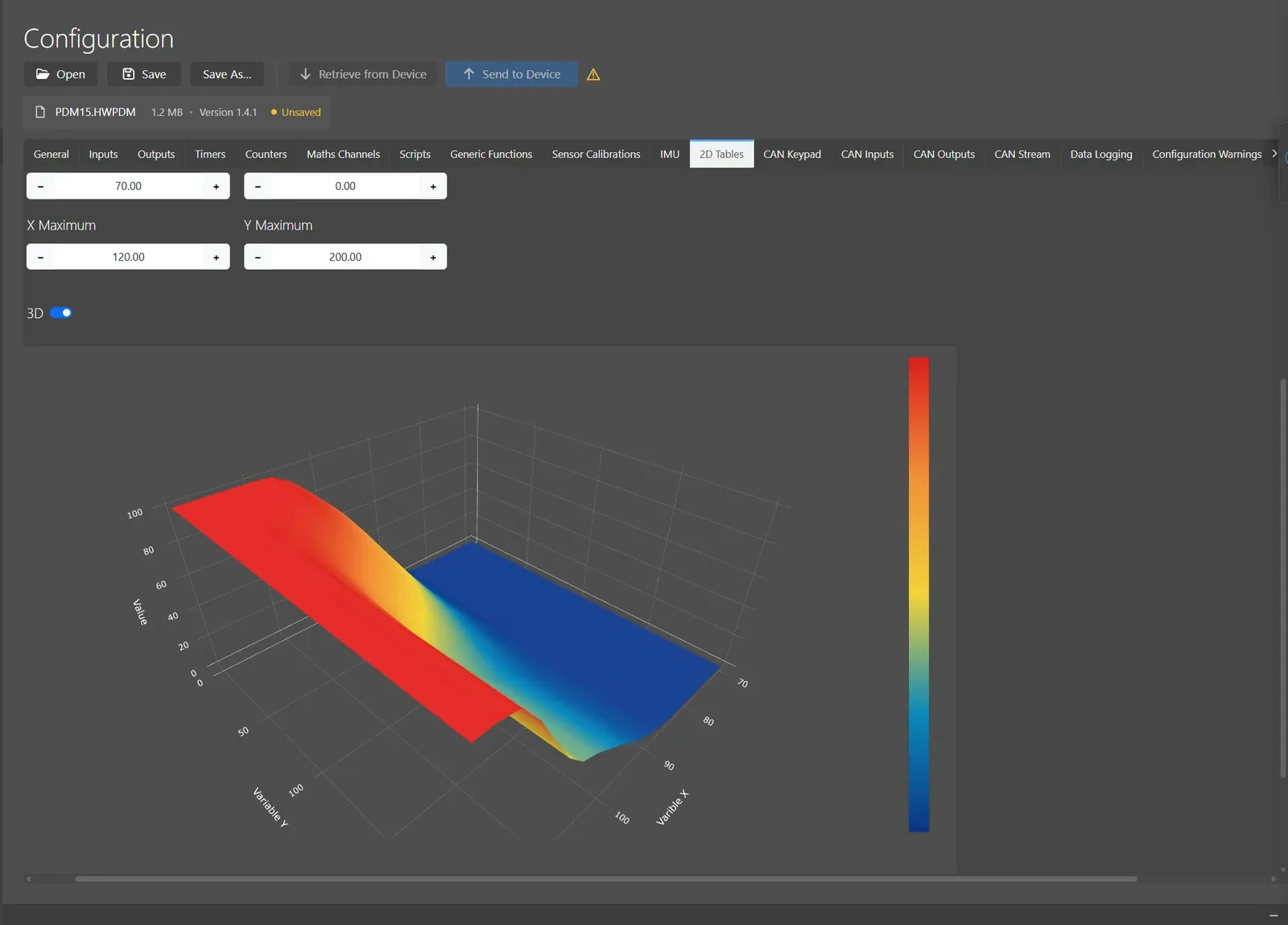Image resolution: width=1288 pixels, height=925 pixels.
Task: Click the tab overflow chevron arrow
Action: 1274,153
